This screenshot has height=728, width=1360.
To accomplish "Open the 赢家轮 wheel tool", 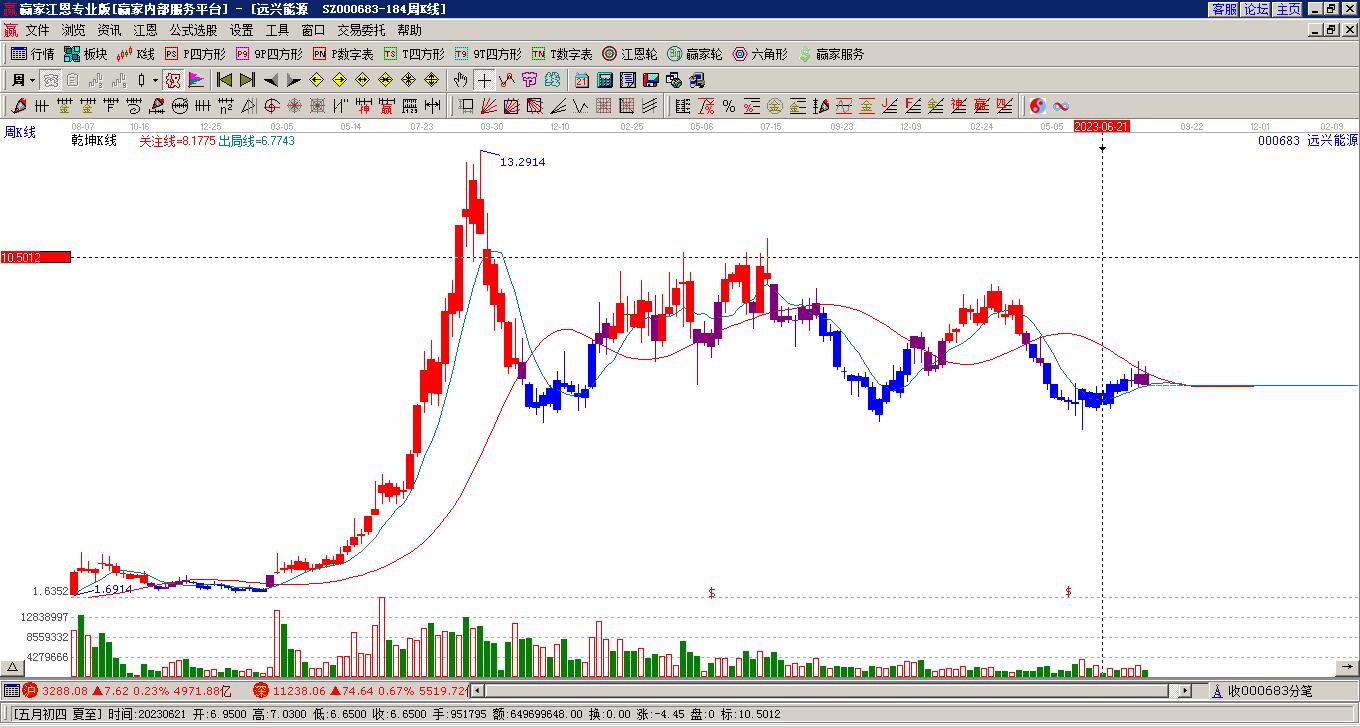I will pyautogui.click(x=695, y=54).
